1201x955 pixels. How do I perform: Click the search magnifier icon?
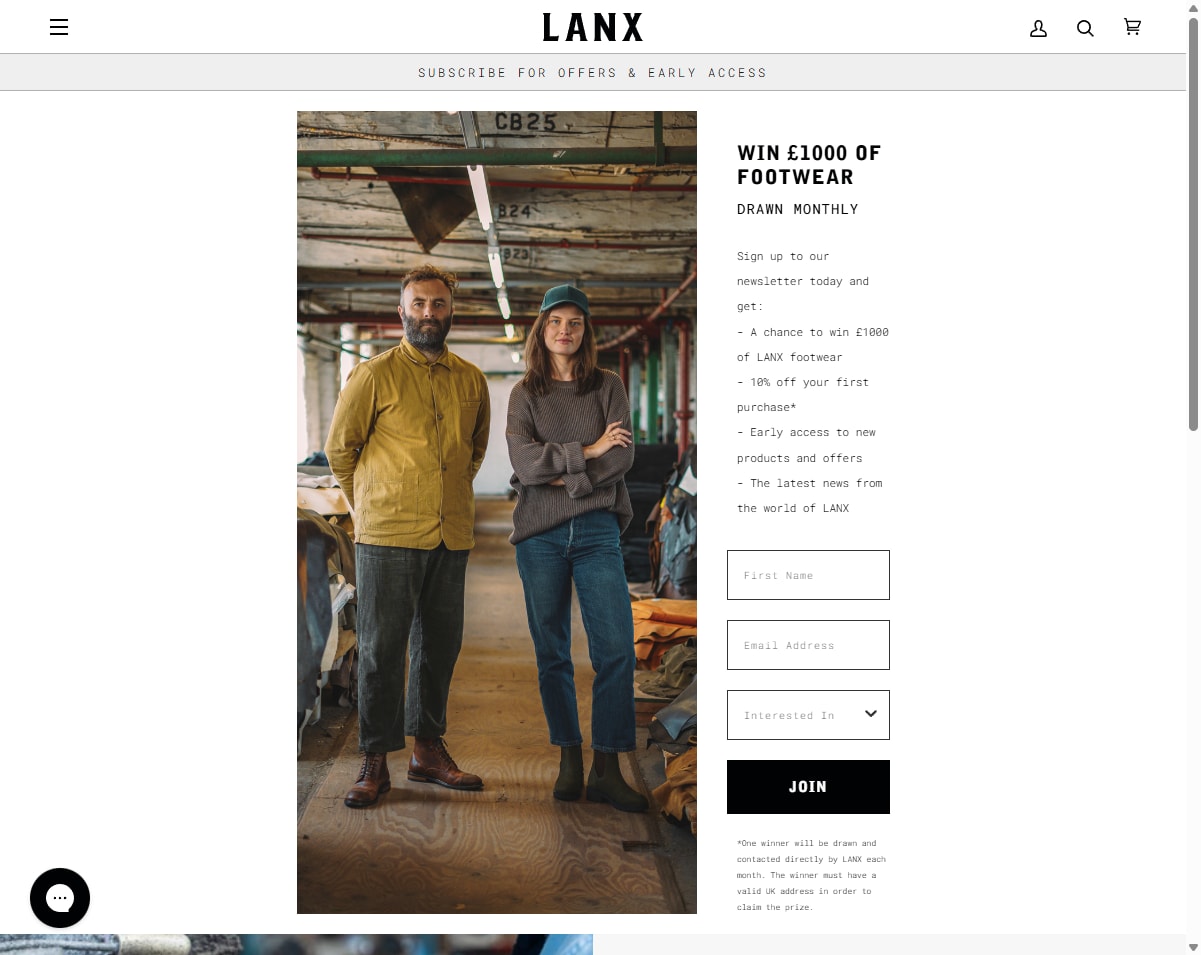(x=1085, y=28)
